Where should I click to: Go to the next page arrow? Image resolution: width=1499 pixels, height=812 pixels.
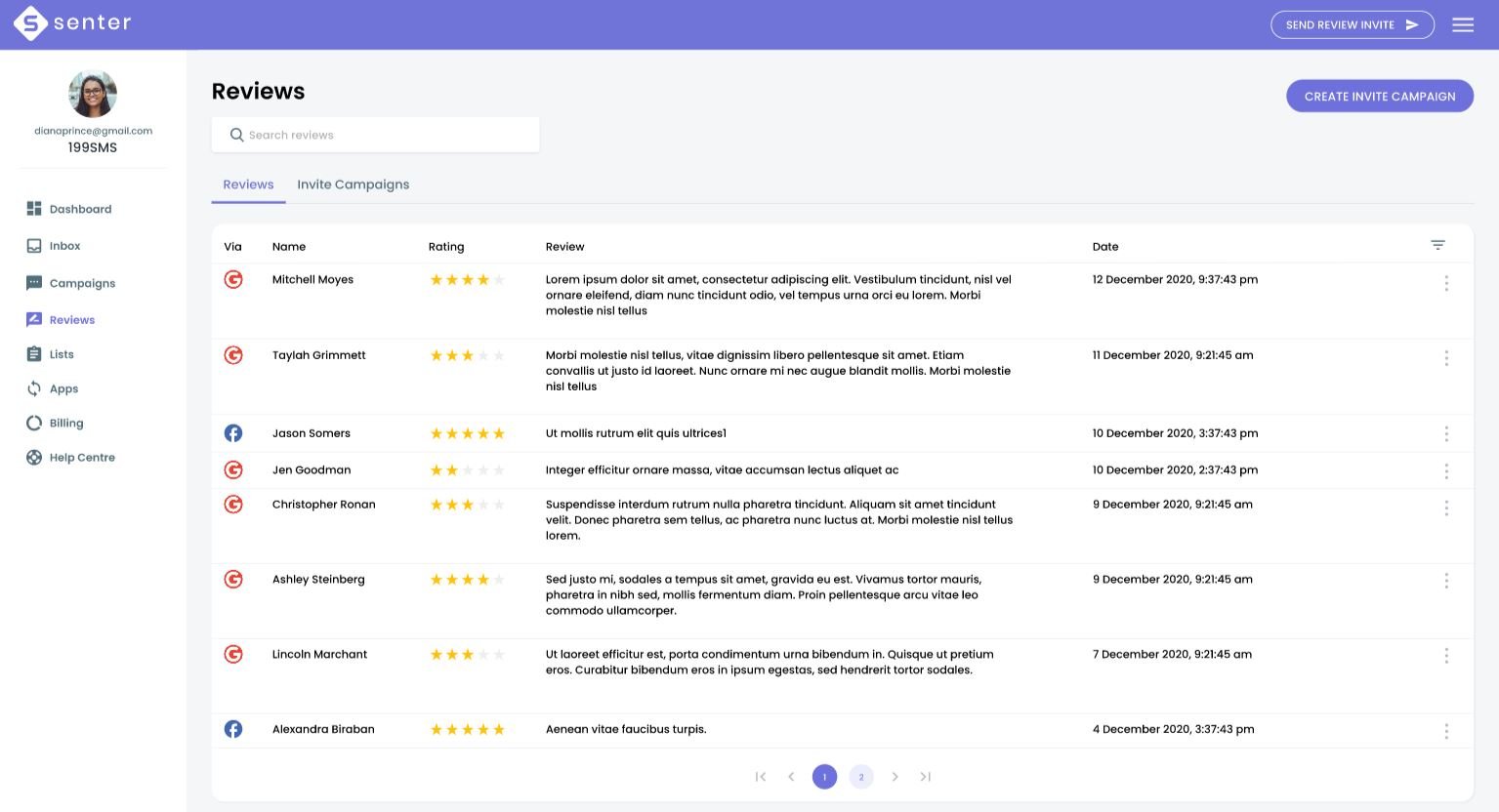(895, 777)
